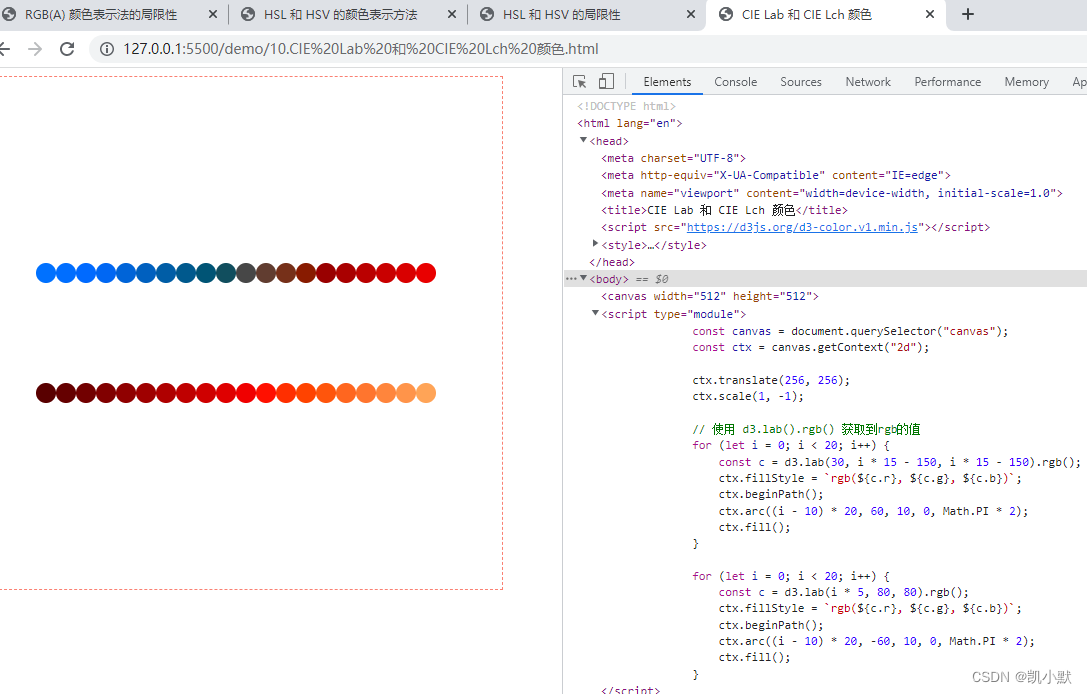Screen dimensions: 1087x694
Task: Click the rightmost light orange circle, bottom row
Action: (426, 393)
